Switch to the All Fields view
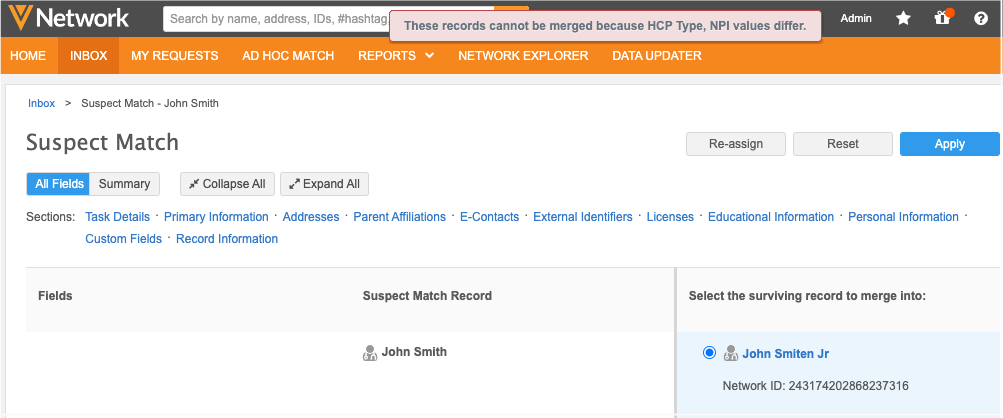Image resolution: width=1003 pixels, height=418 pixels. tap(58, 184)
